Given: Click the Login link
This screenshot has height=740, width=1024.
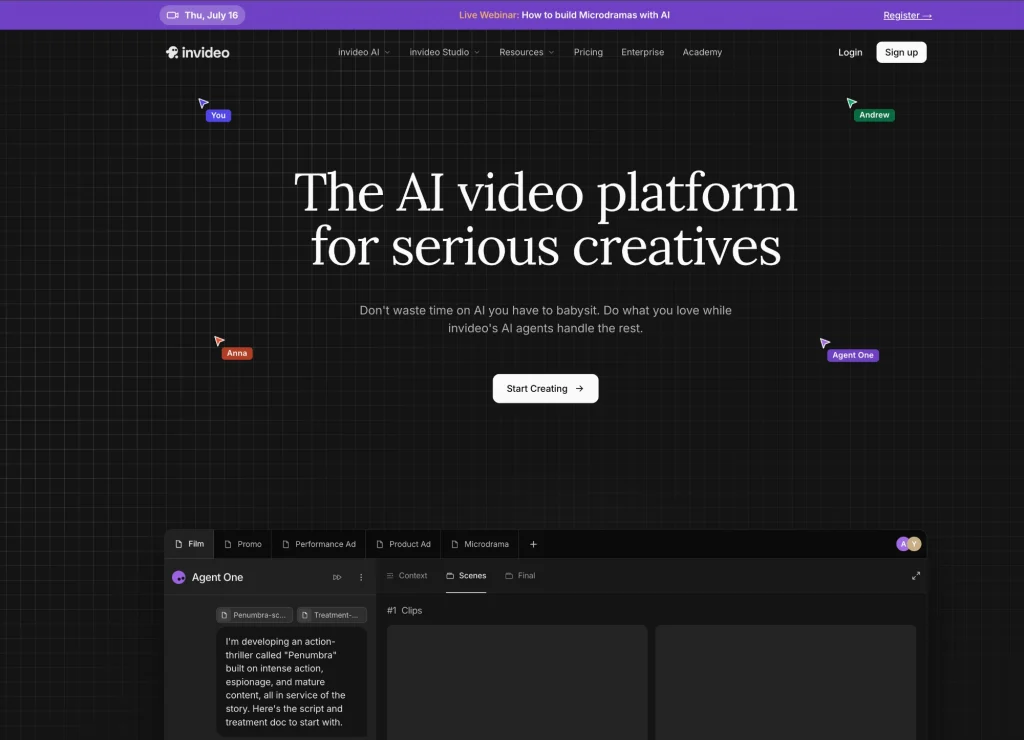Looking at the screenshot, I should pyautogui.click(x=850, y=52).
